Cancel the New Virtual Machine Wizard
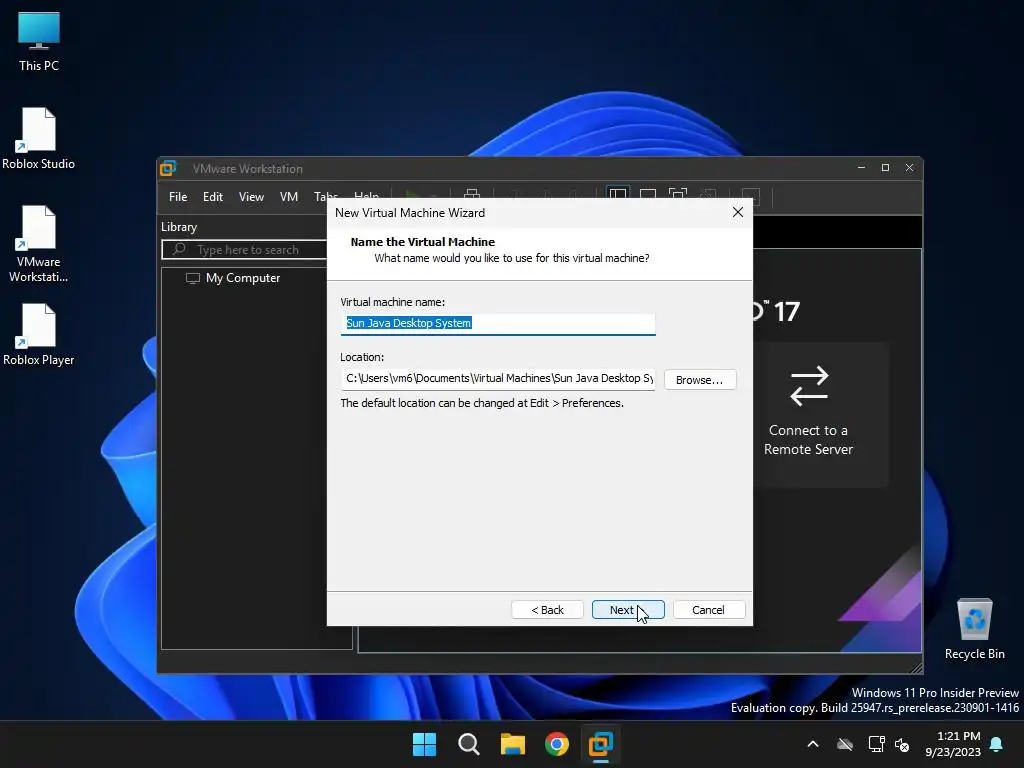The height and width of the screenshot is (768, 1024). 709,609
